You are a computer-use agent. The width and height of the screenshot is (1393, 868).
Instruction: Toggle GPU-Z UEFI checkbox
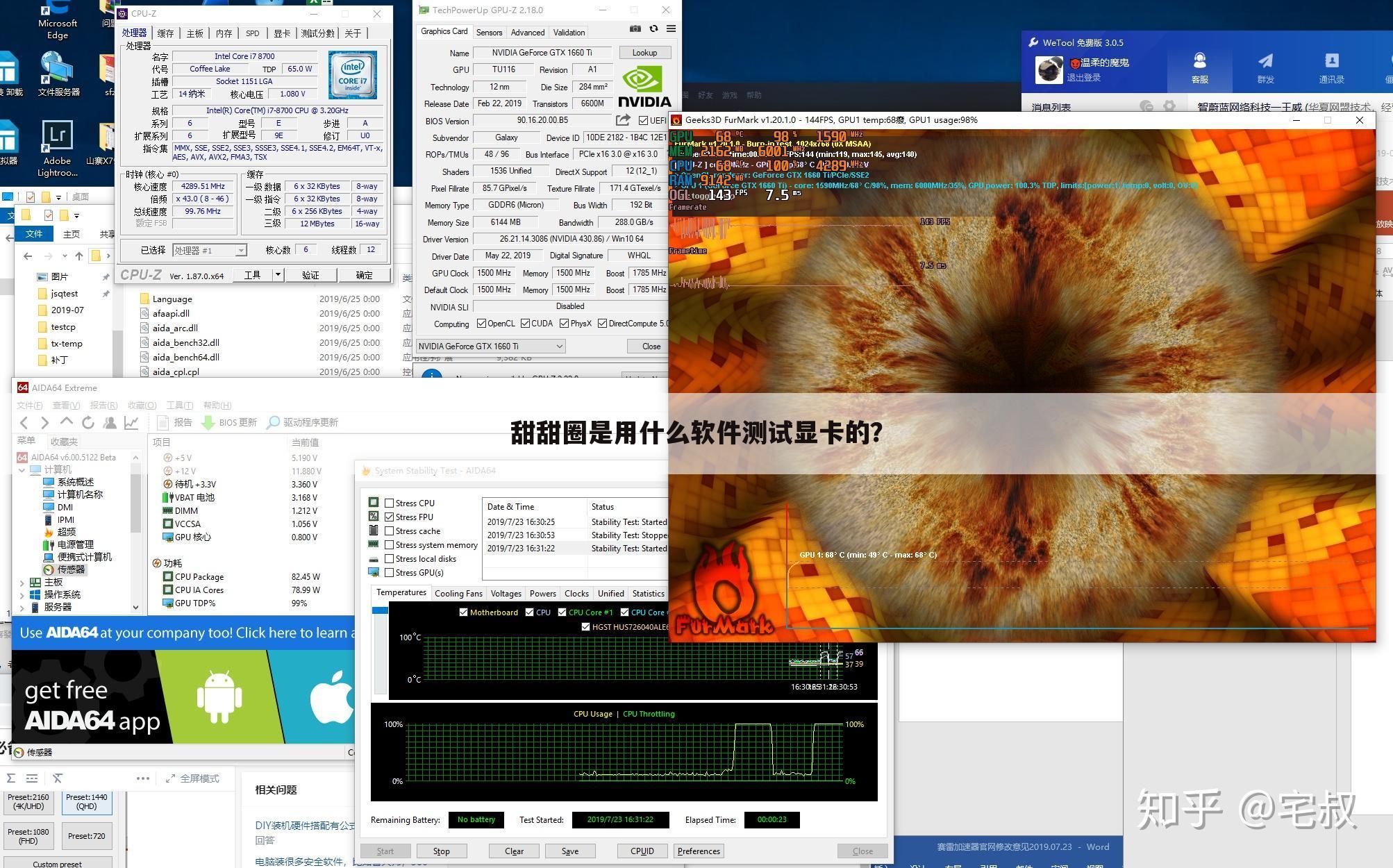[643, 120]
